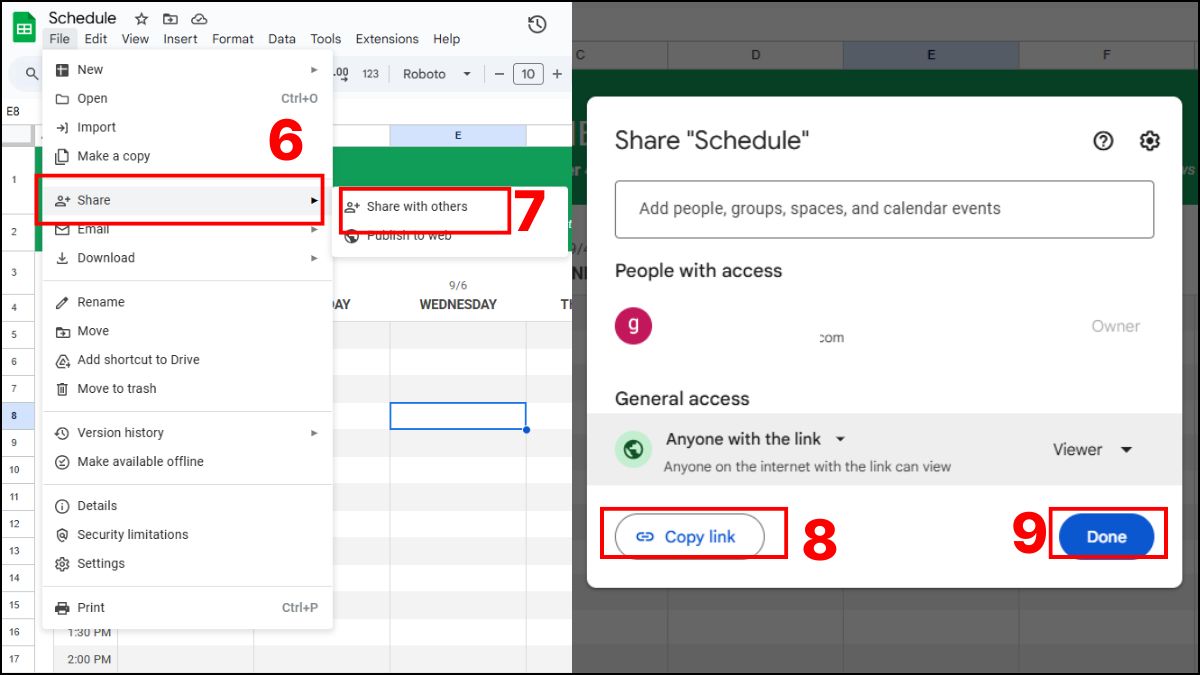1200x675 pixels.
Task: Open share settings via the gear icon
Action: coord(1149,141)
